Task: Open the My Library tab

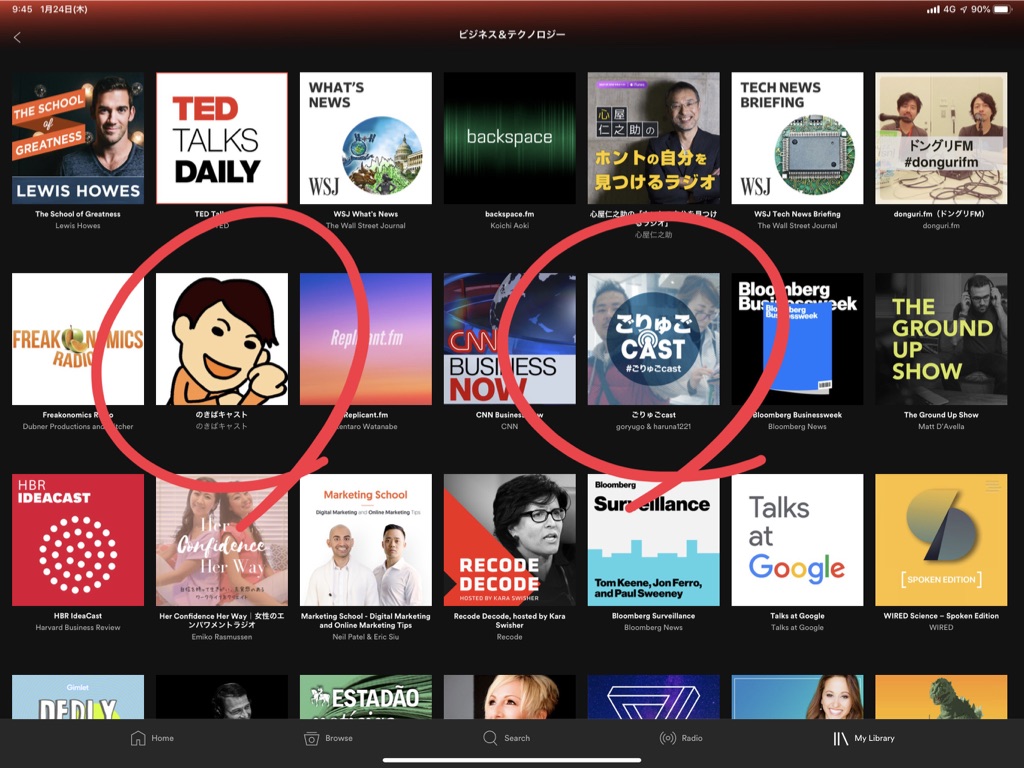Action: [x=863, y=738]
